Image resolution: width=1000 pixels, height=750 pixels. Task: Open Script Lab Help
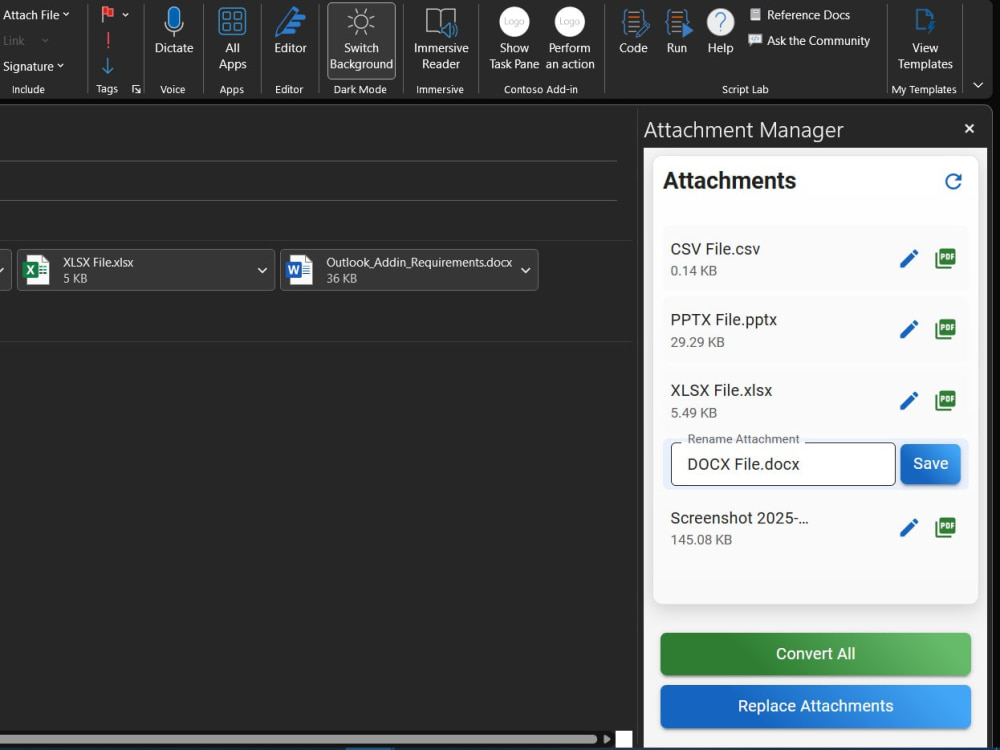720,31
